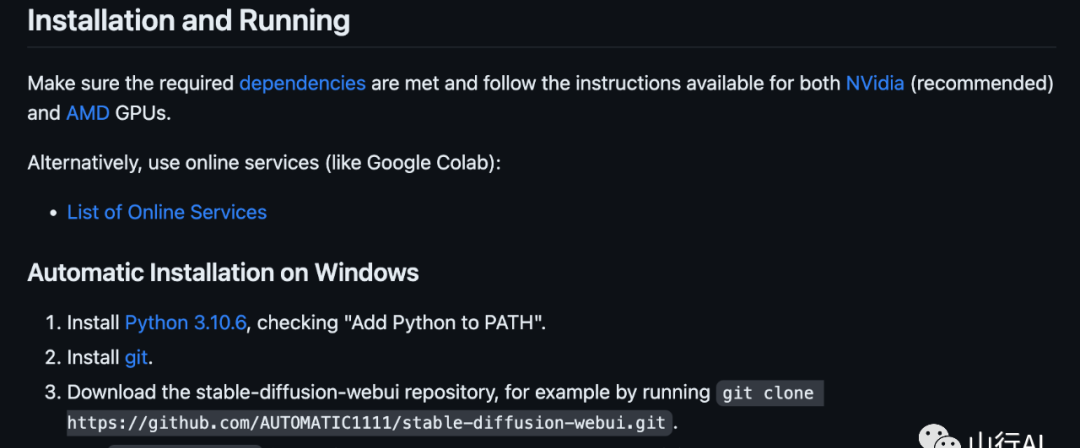This screenshot has width=1080, height=448.
Task: Open the NVidia instructions link
Action: [x=875, y=84]
